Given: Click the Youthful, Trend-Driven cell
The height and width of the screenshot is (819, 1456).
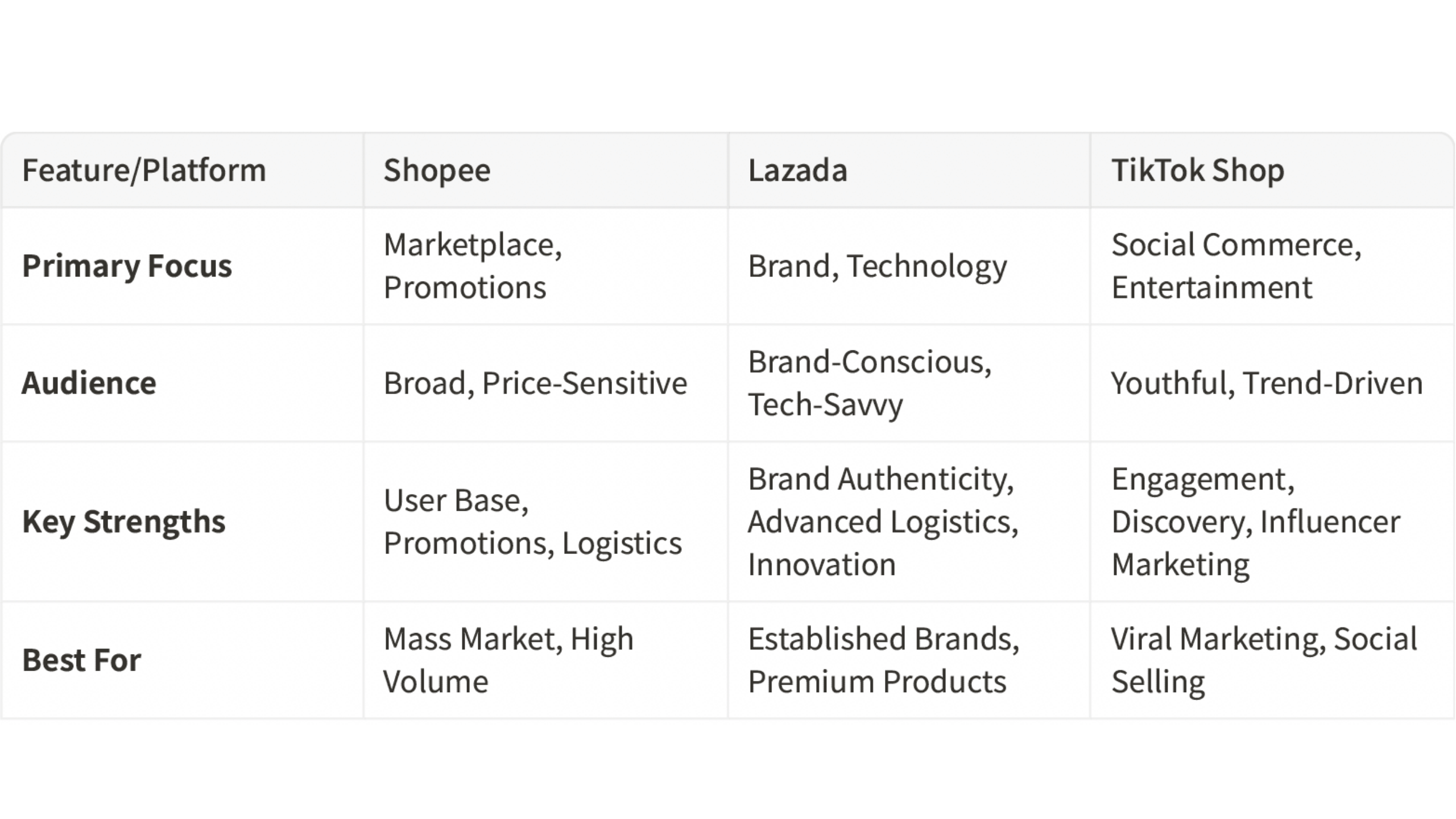Looking at the screenshot, I should click(x=1272, y=383).
